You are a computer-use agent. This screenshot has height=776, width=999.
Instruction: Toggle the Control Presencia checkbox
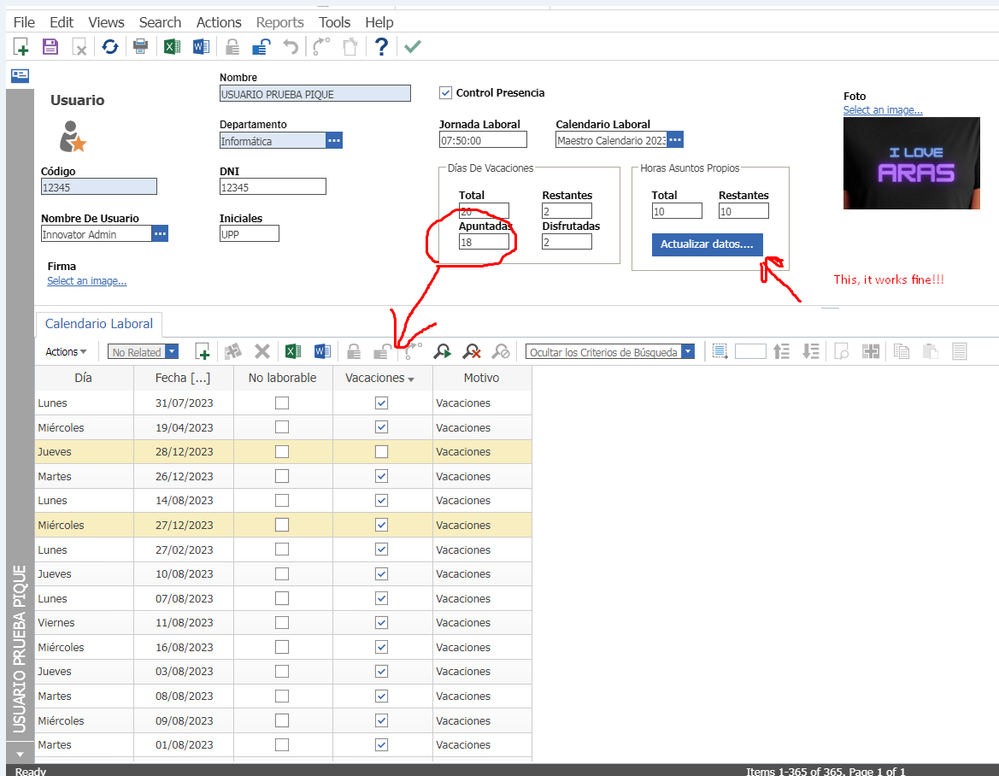click(445, 93)
